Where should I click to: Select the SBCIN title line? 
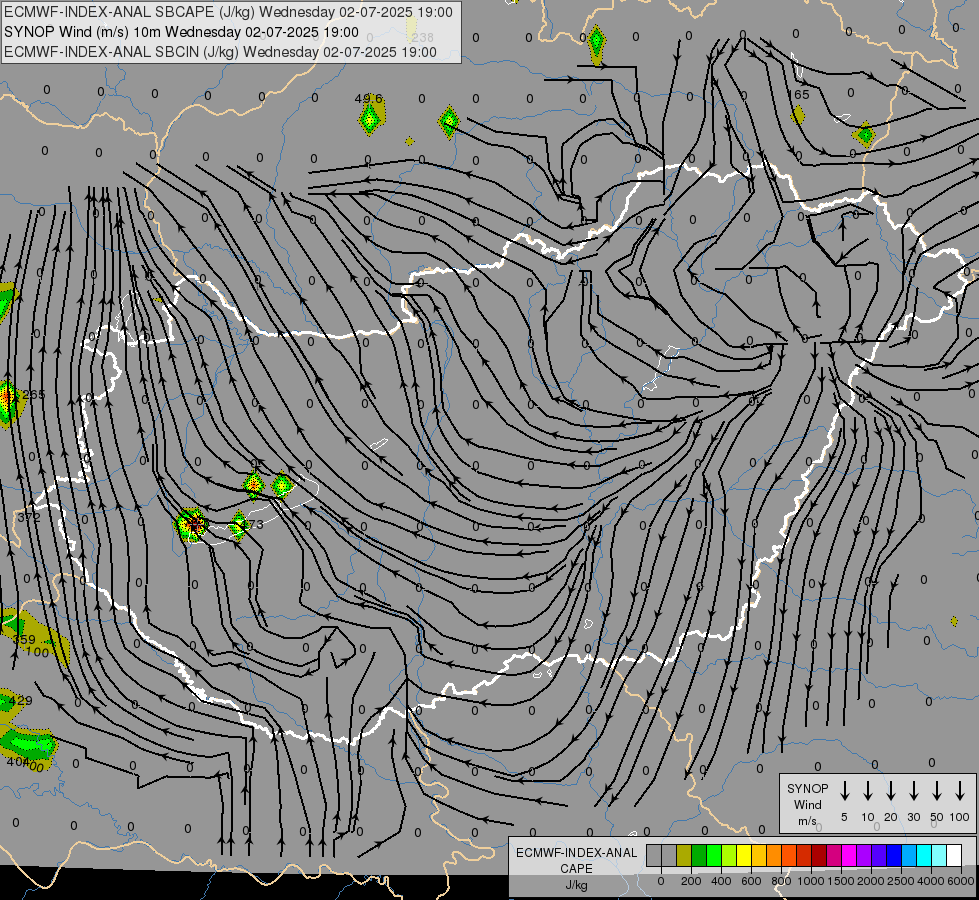click(220, 52)
